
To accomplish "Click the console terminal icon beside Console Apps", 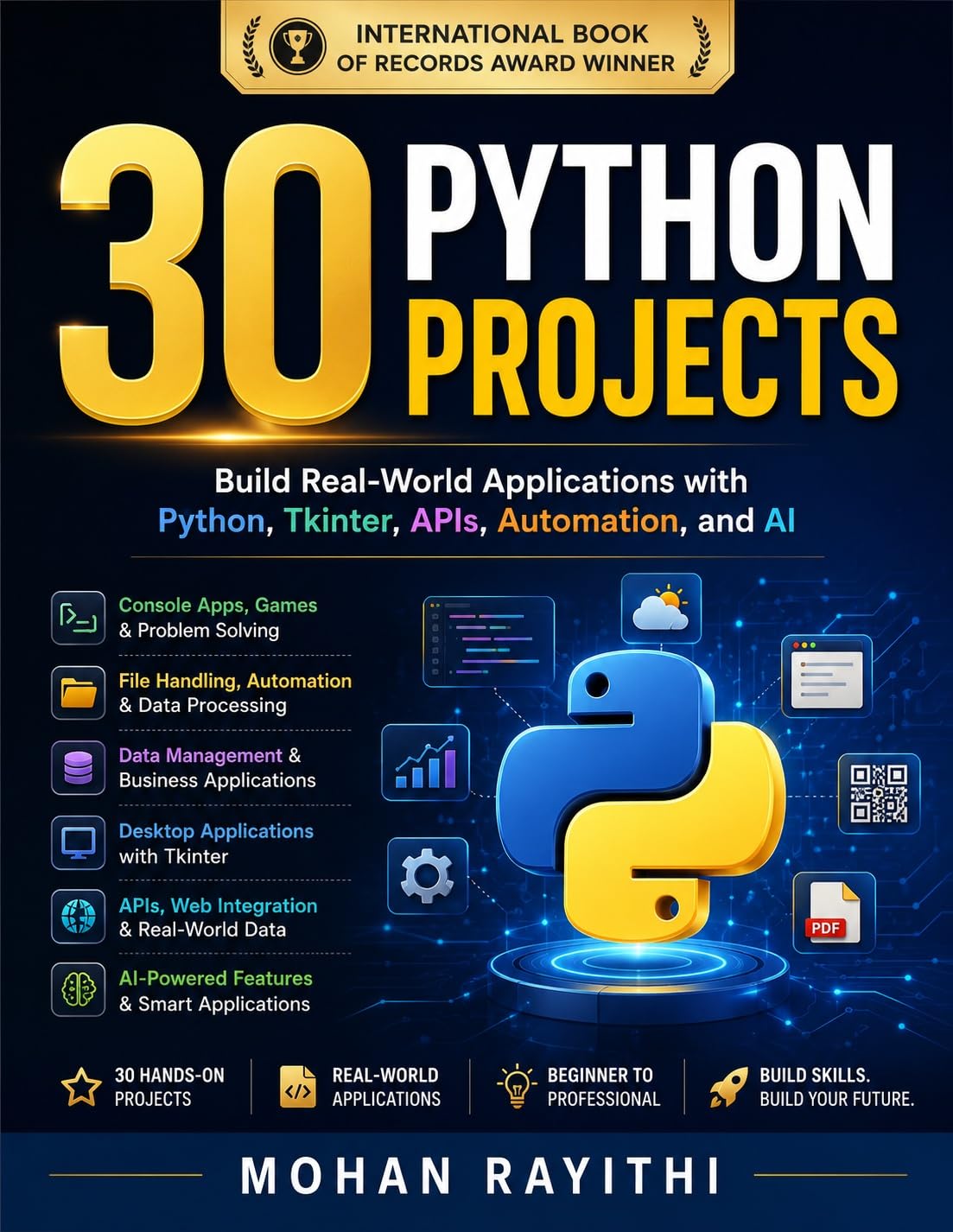I will click(x=78, y=618).
